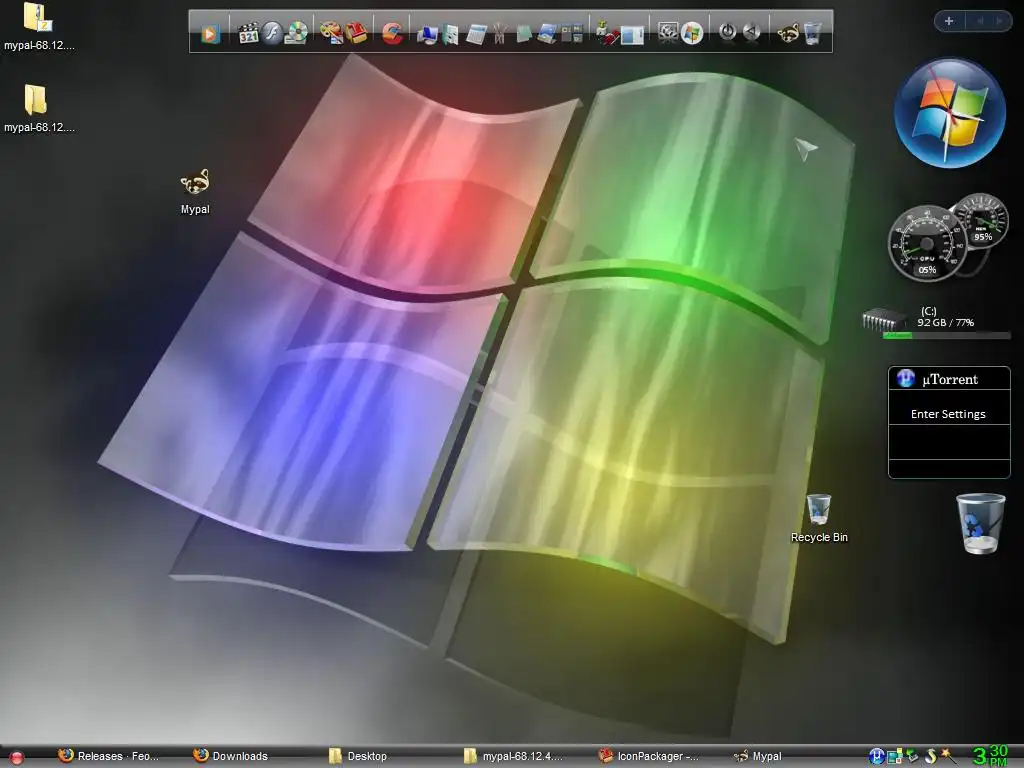Click the C: drive usage bar

946,336
